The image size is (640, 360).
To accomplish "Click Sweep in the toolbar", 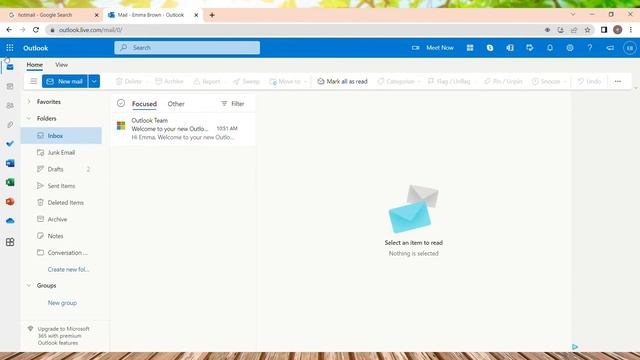I will (x=247, y=81).
